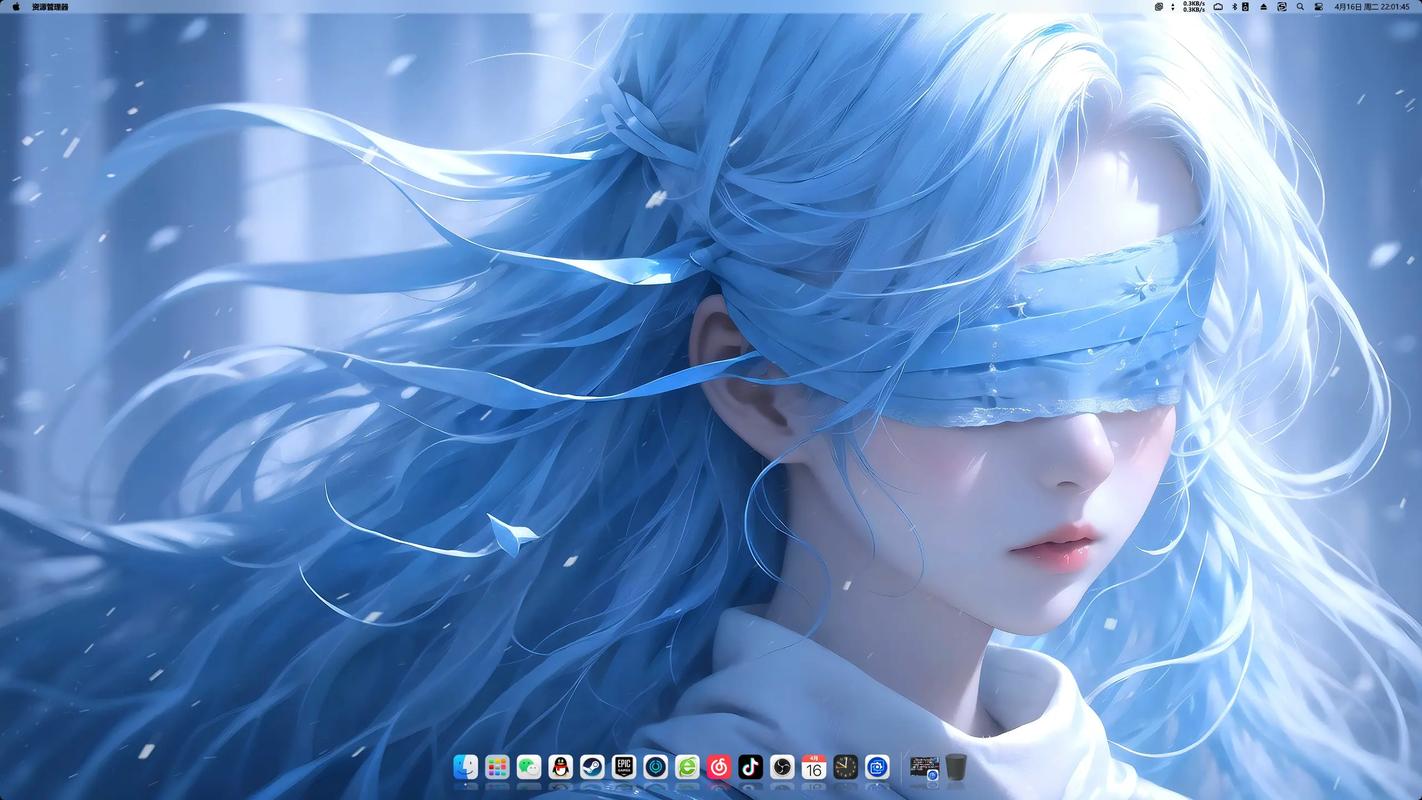Launch TikTok from the dock
1422x800 pixels.
(x=751, y=767)
